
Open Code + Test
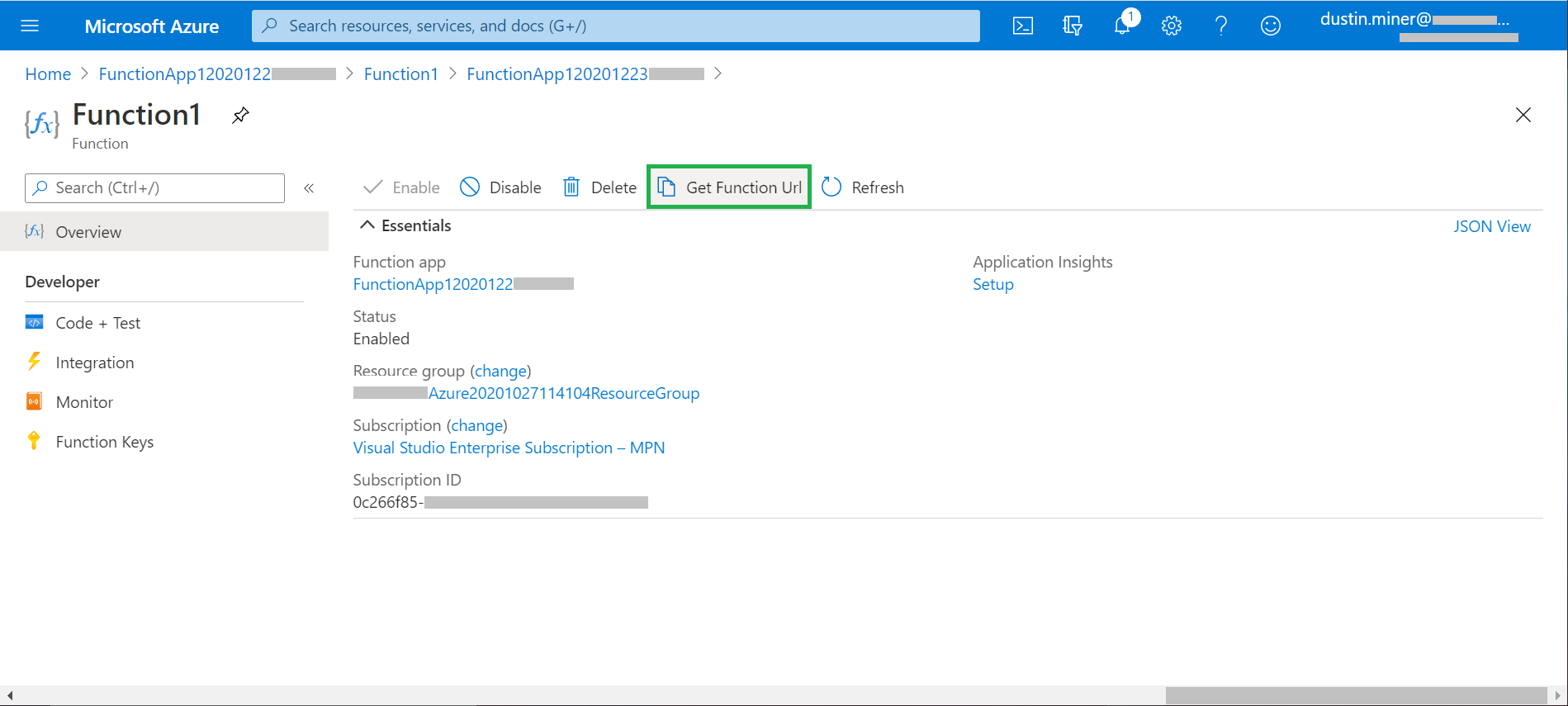pos(97,323)
